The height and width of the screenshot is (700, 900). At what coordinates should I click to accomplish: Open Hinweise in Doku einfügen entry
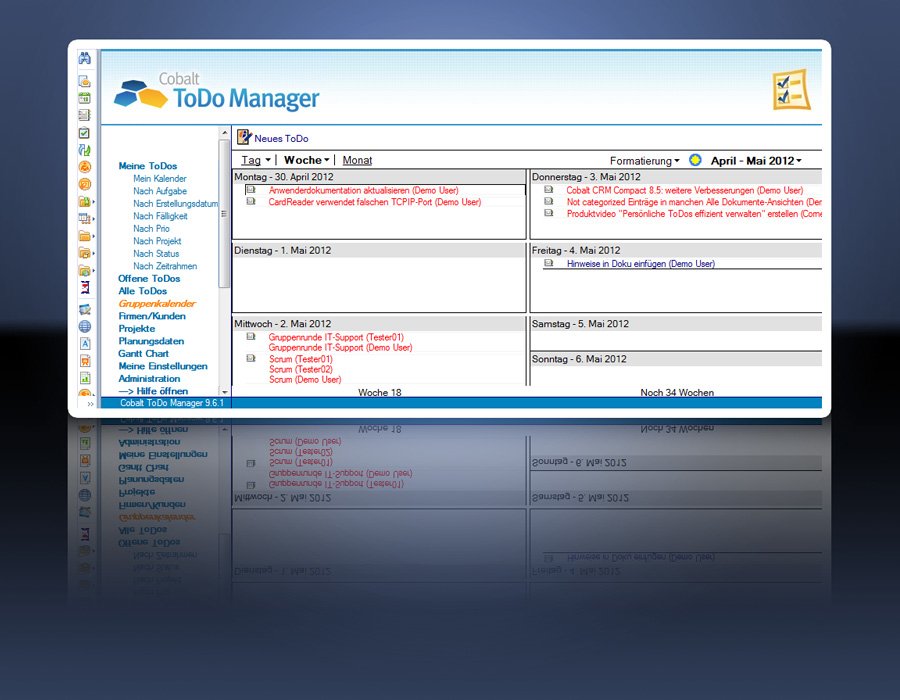(x=641, y=263)
